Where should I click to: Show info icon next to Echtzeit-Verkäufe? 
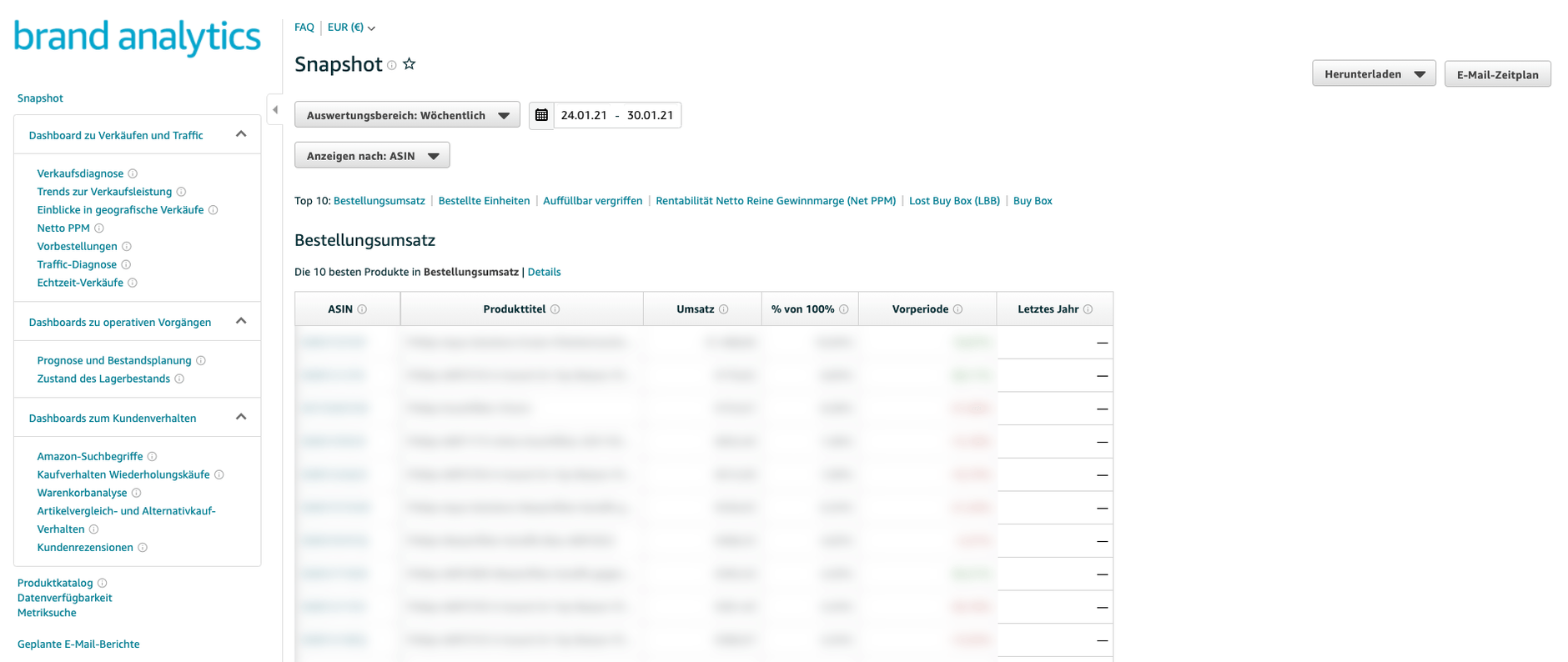pos(133,283)
